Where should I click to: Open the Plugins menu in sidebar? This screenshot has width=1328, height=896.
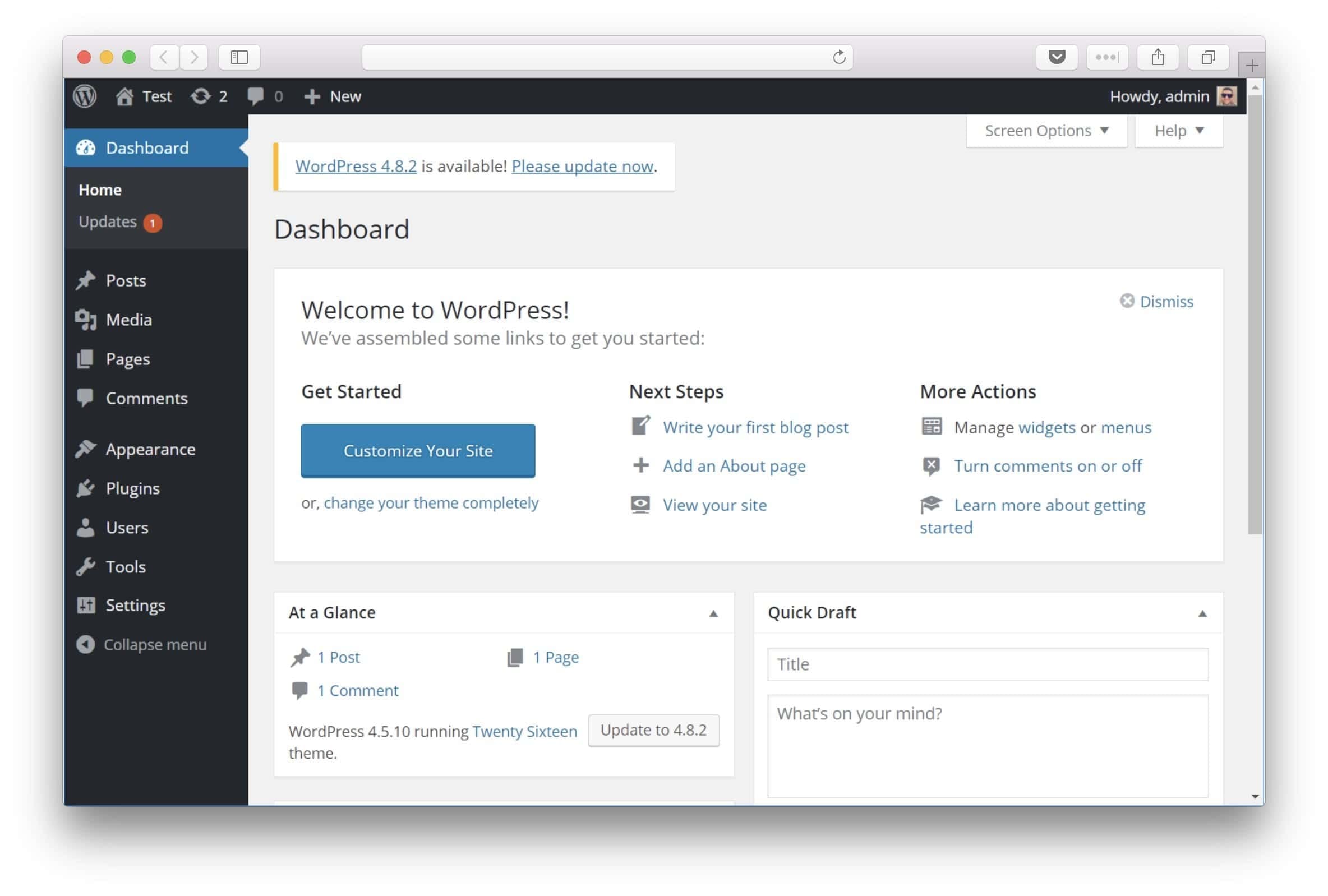pyautogui.click(x=132, y=488)
